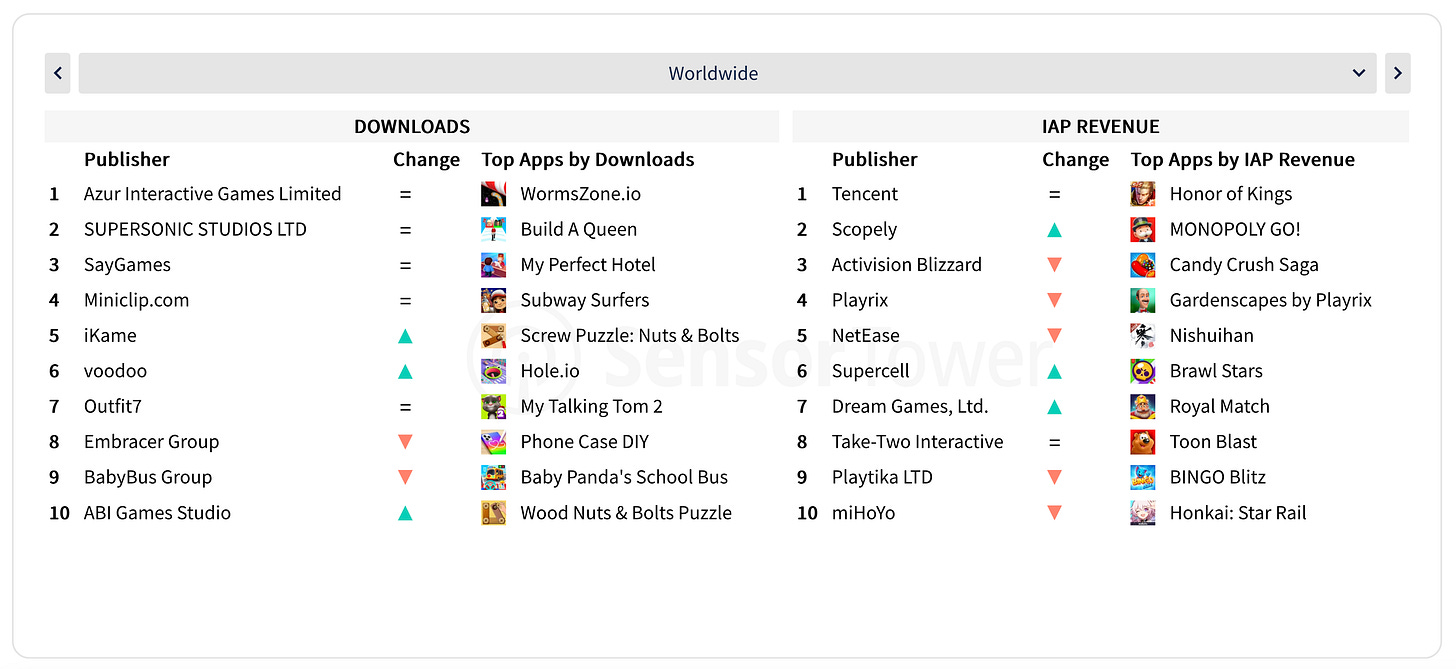Click the Royal Match app icon
Image resolution: width=1456 pixels, height=669 pixels.
[1142, 407]
